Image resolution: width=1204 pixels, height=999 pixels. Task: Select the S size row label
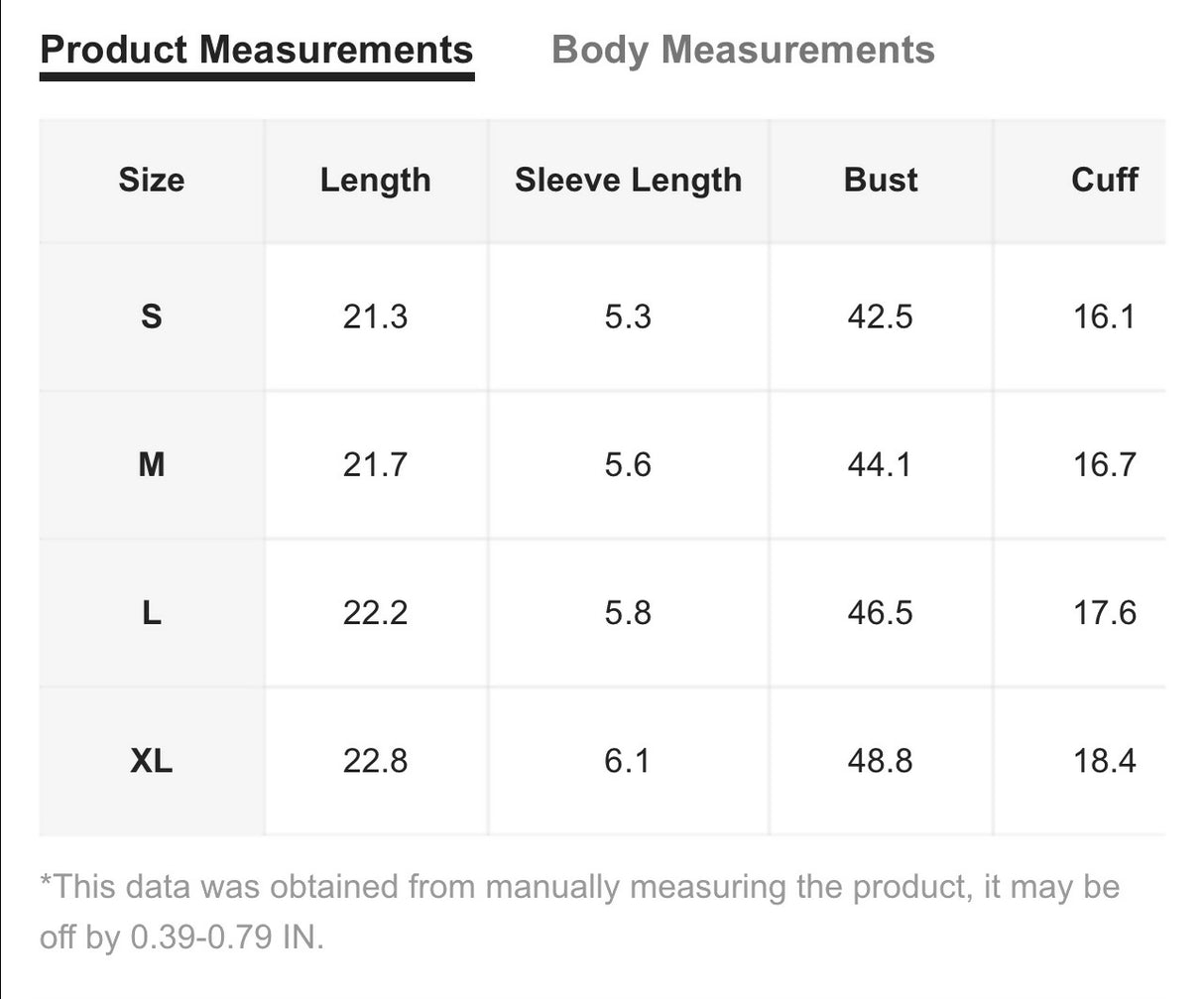[151, 316]
